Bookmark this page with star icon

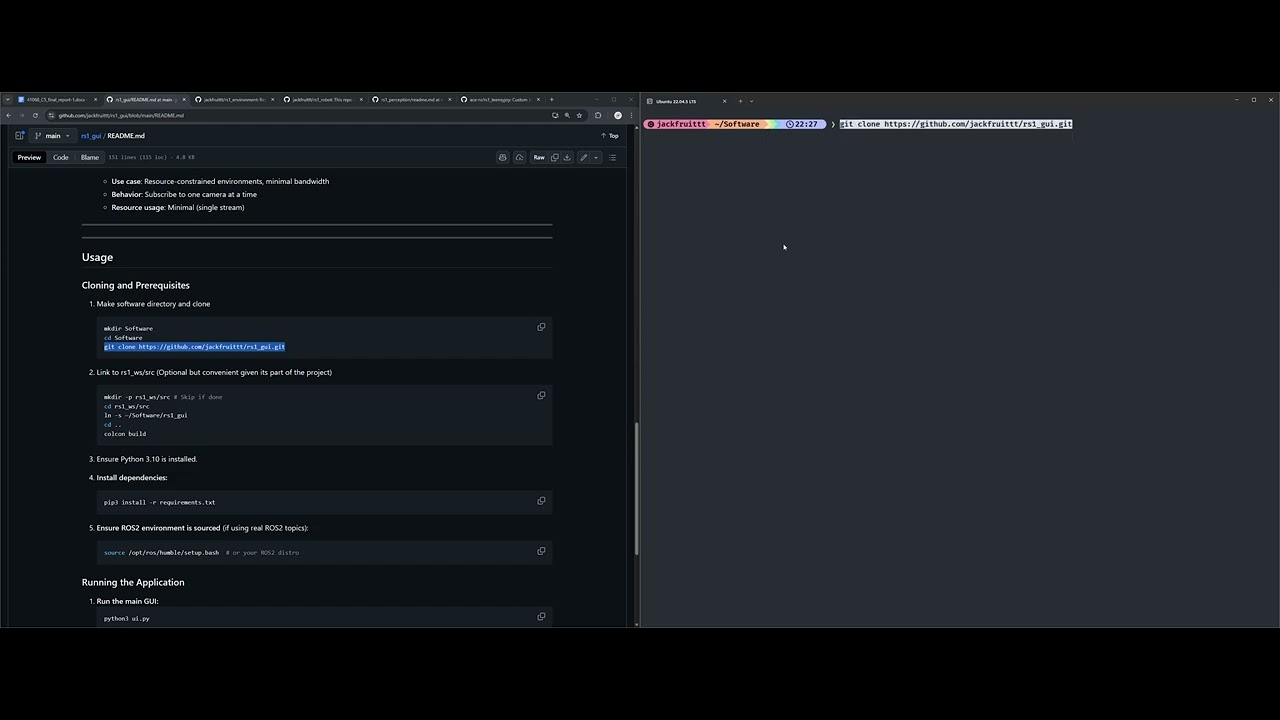[579, 115]
